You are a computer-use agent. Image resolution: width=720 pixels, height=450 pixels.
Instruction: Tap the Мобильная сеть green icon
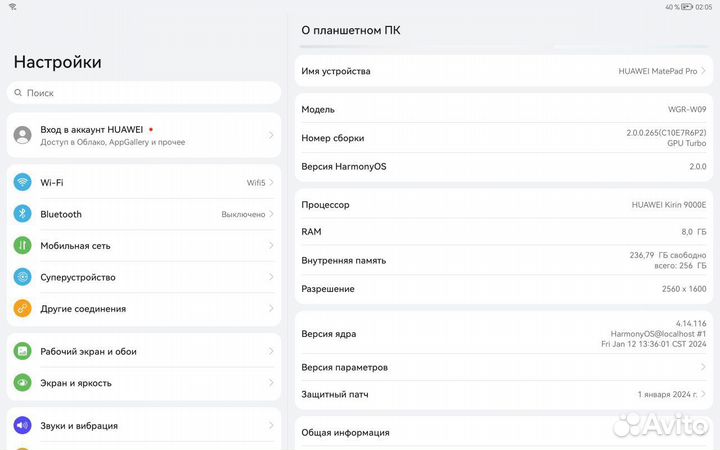[23, 245]
